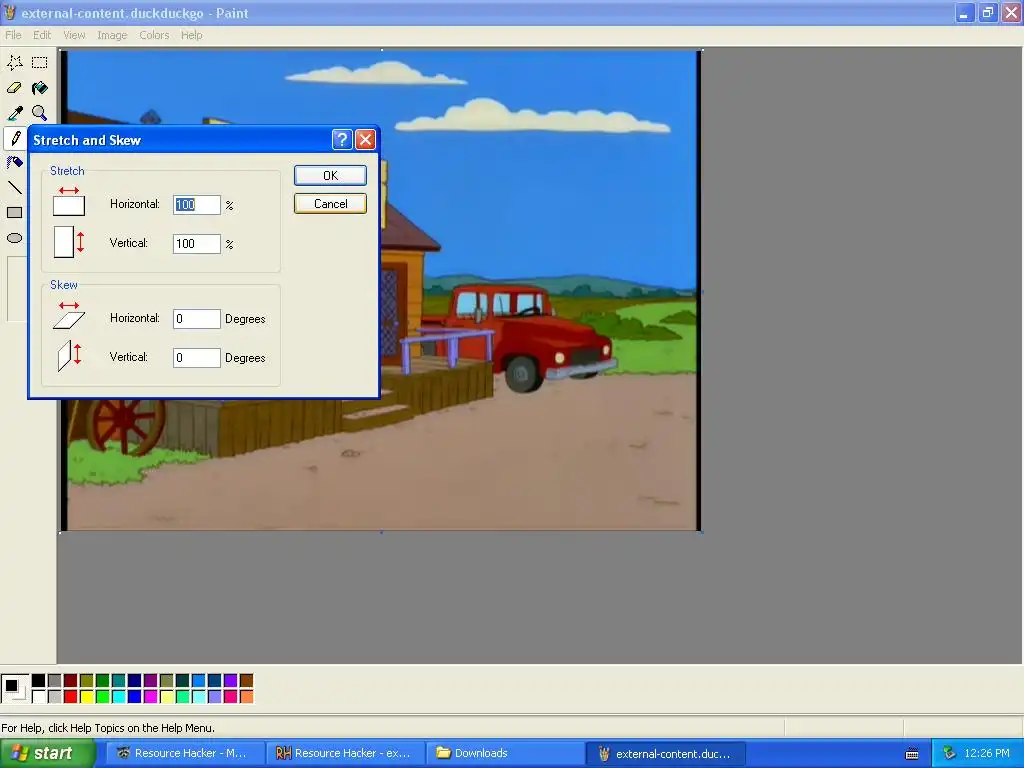Pick the white palette color

[x=39, y=696]
